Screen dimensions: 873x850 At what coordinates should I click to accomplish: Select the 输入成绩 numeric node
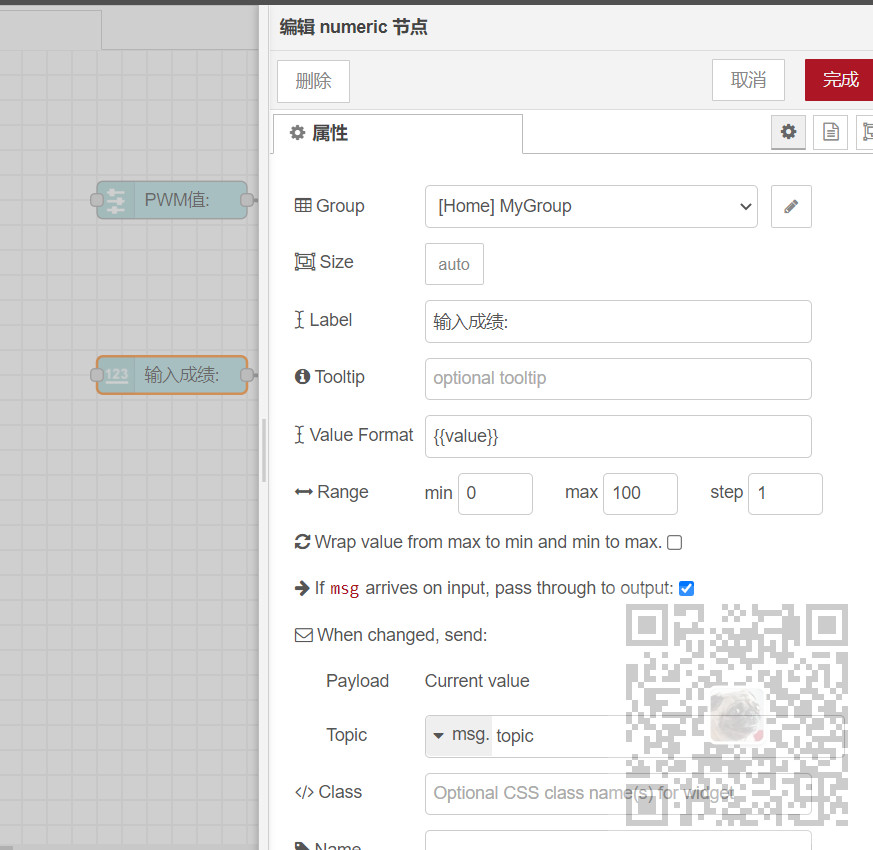pyautogui.click(x=171, y=375)
